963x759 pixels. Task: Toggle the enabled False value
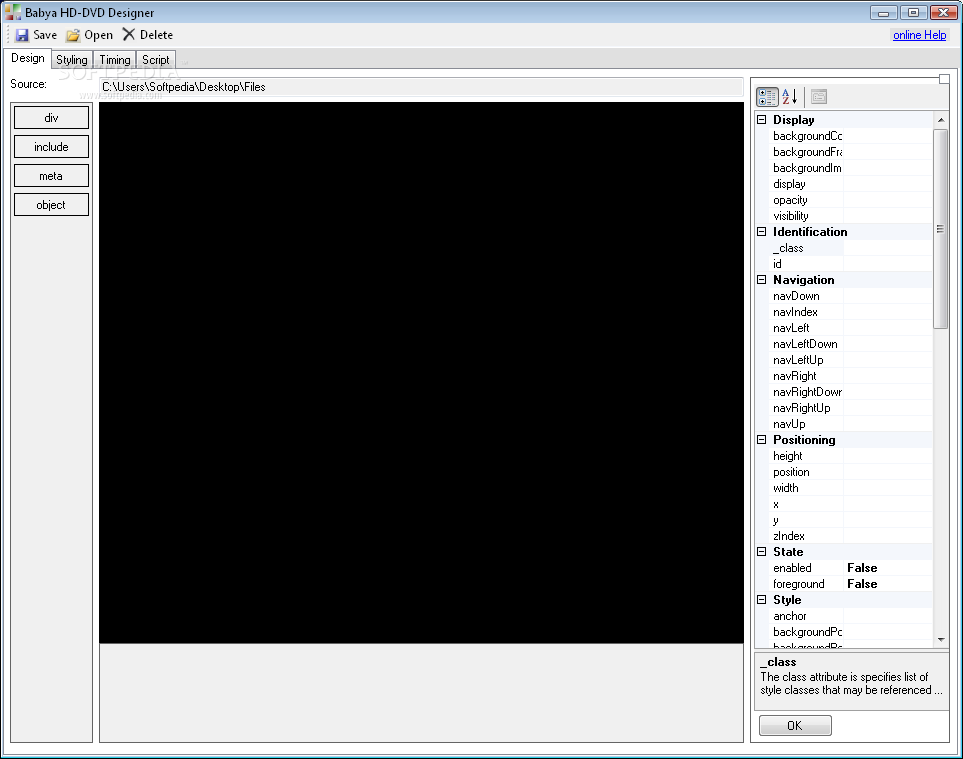[x=889, y=568]
